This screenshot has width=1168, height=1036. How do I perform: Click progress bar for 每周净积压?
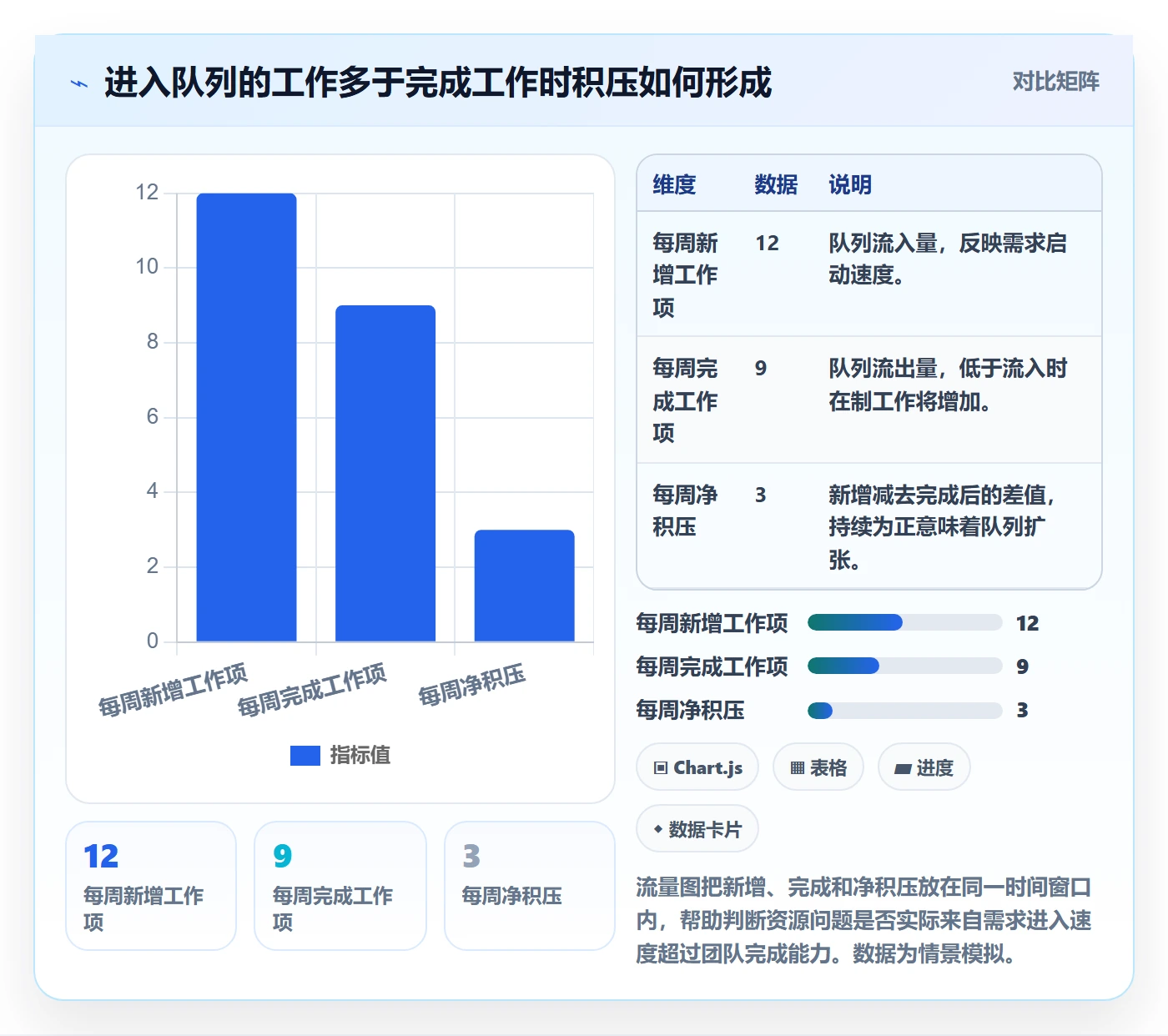coord(904,710)
